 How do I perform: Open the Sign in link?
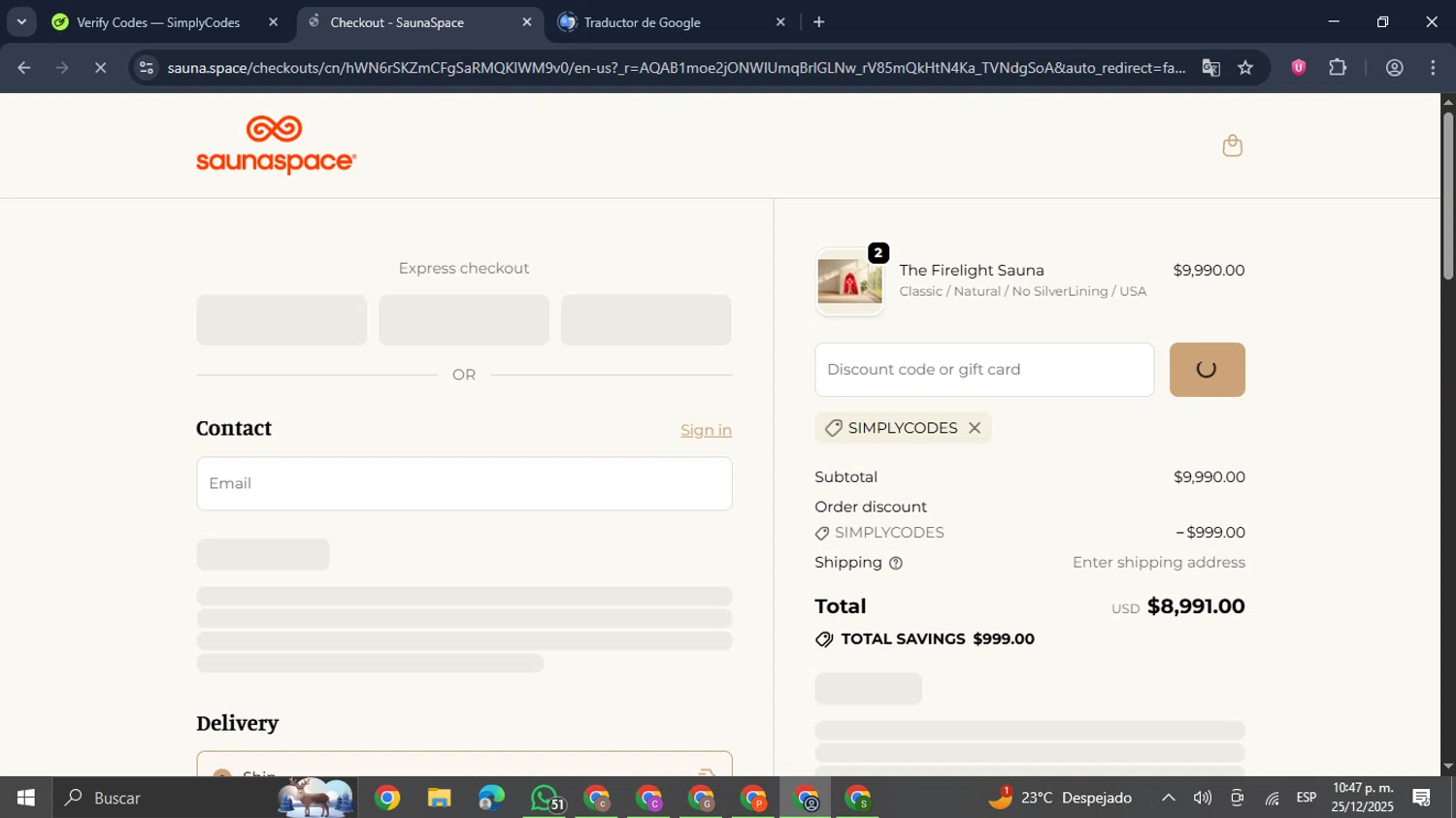click(706, 430)
